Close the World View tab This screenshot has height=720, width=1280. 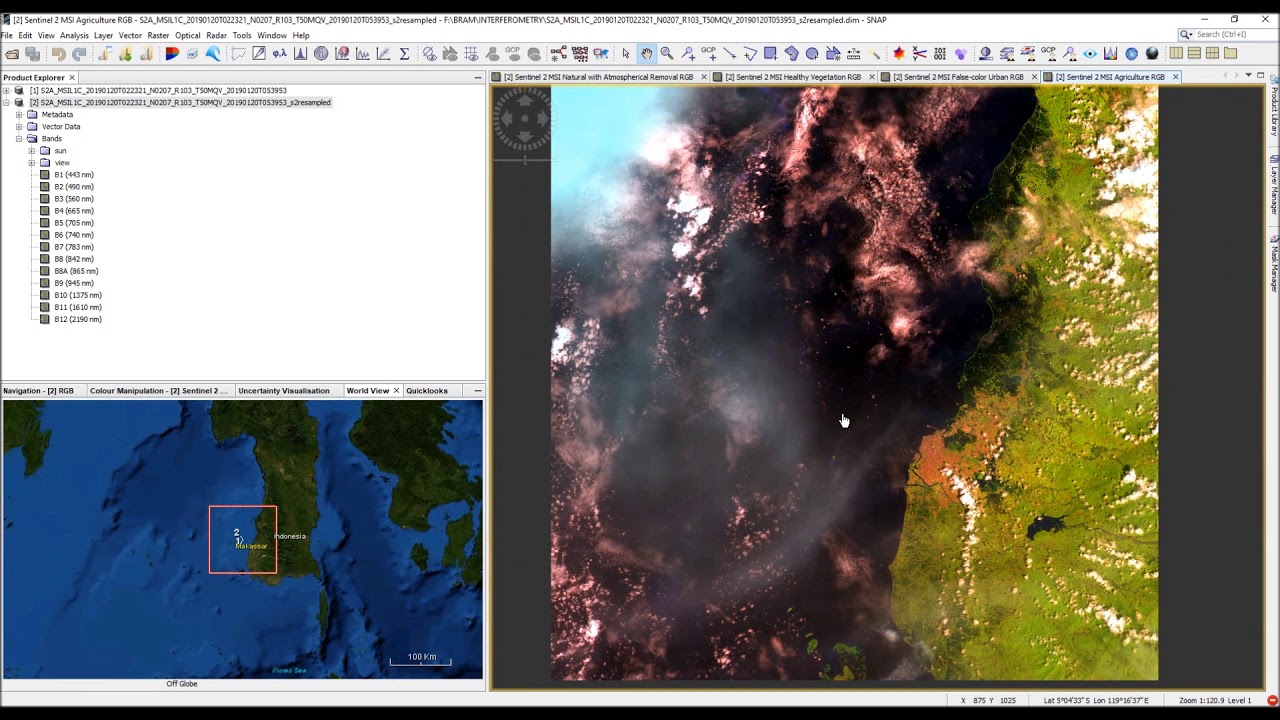396,391
